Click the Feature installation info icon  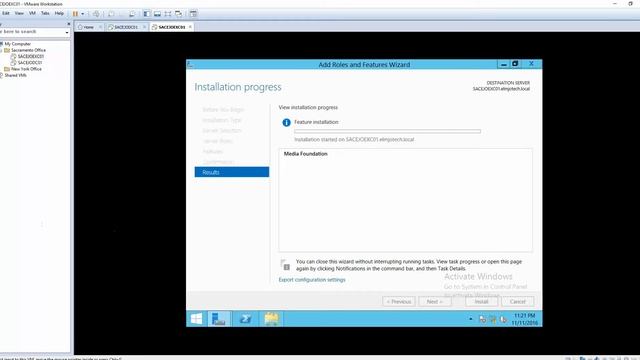[287, 122]
